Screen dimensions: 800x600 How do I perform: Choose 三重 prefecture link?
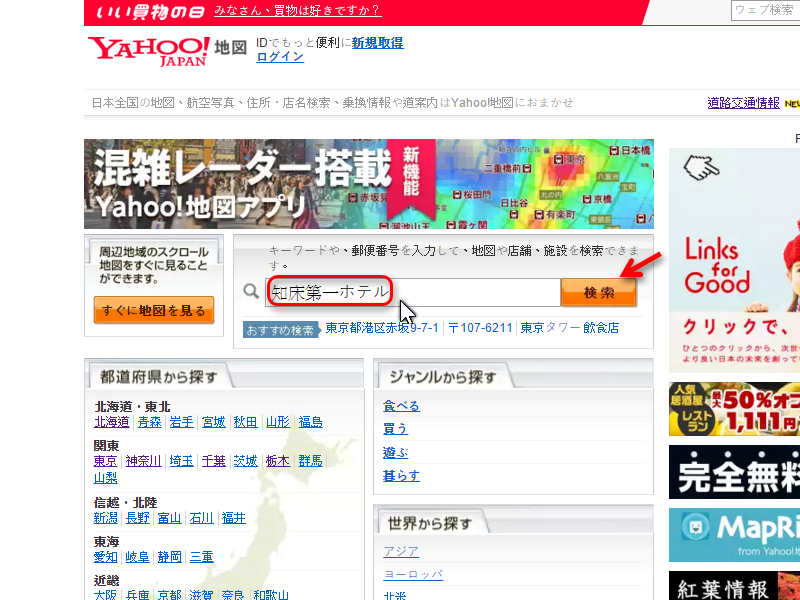click(x=202, y=557)
